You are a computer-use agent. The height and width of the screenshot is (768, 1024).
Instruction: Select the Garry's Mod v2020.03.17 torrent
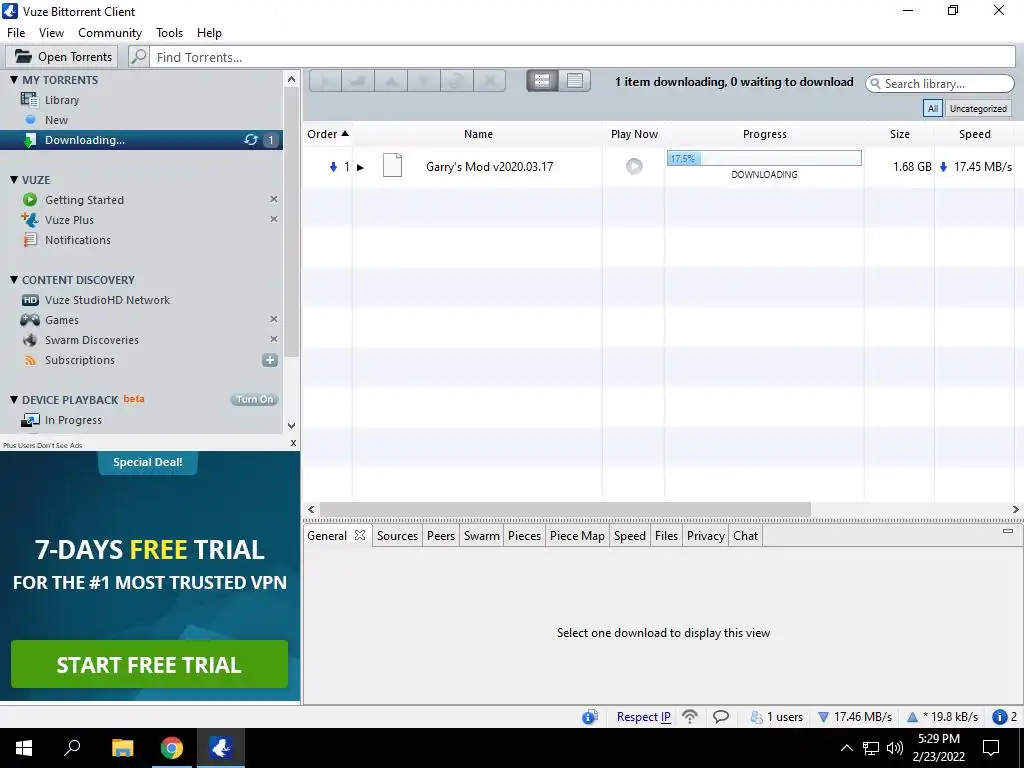pyautogui.click(x=489, y=167)
